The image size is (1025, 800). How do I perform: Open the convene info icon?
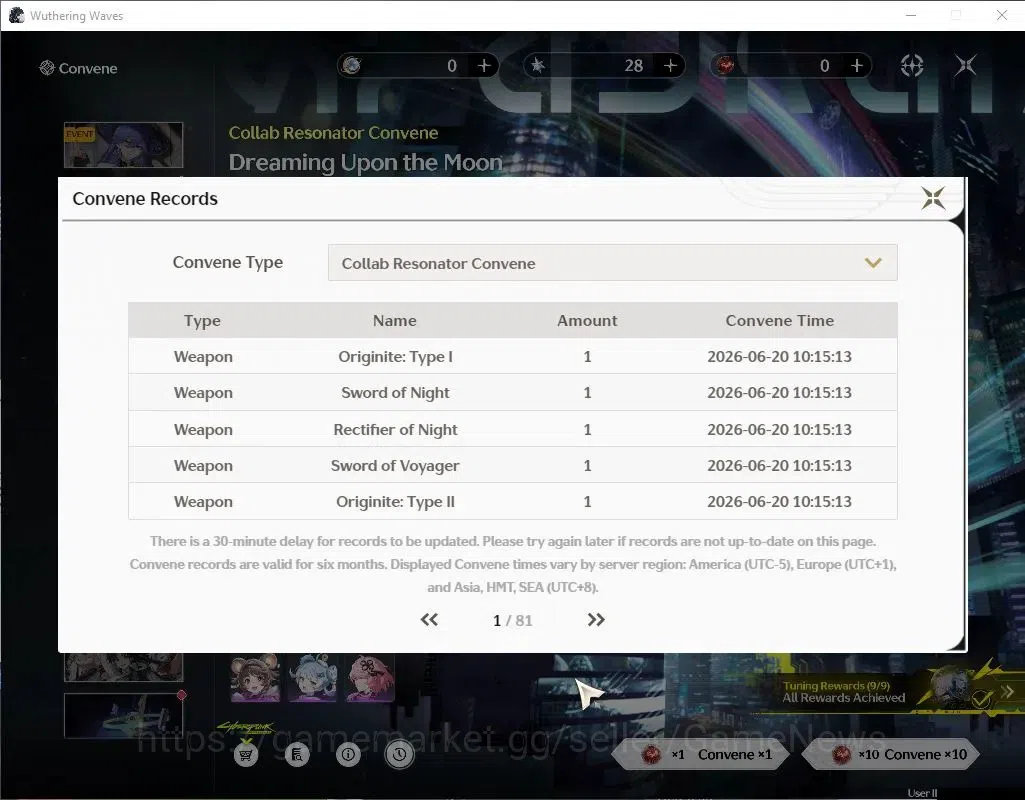[x=348, y=755]
